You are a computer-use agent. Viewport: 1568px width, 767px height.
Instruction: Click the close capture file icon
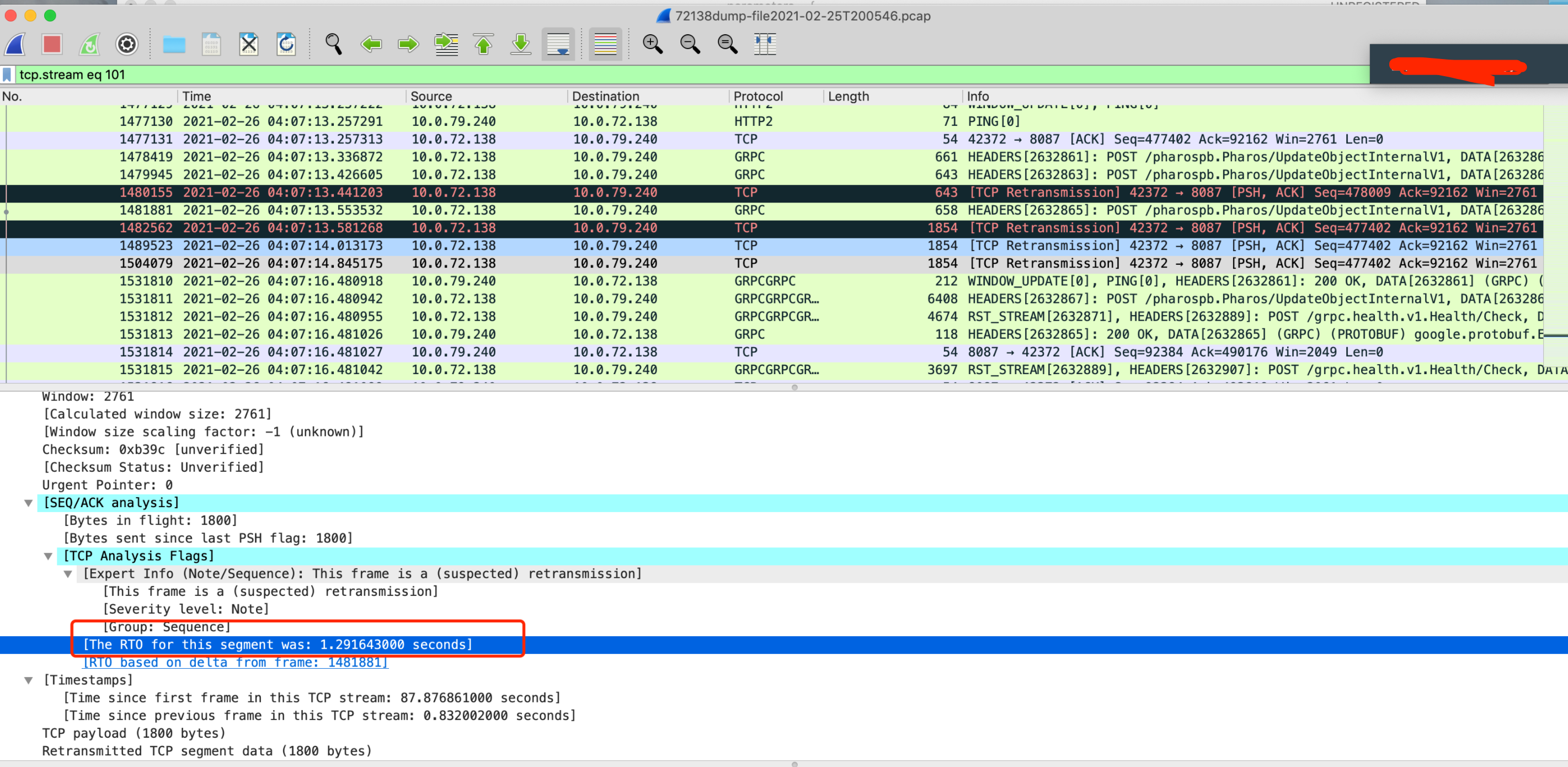click(x=248, y=44)
